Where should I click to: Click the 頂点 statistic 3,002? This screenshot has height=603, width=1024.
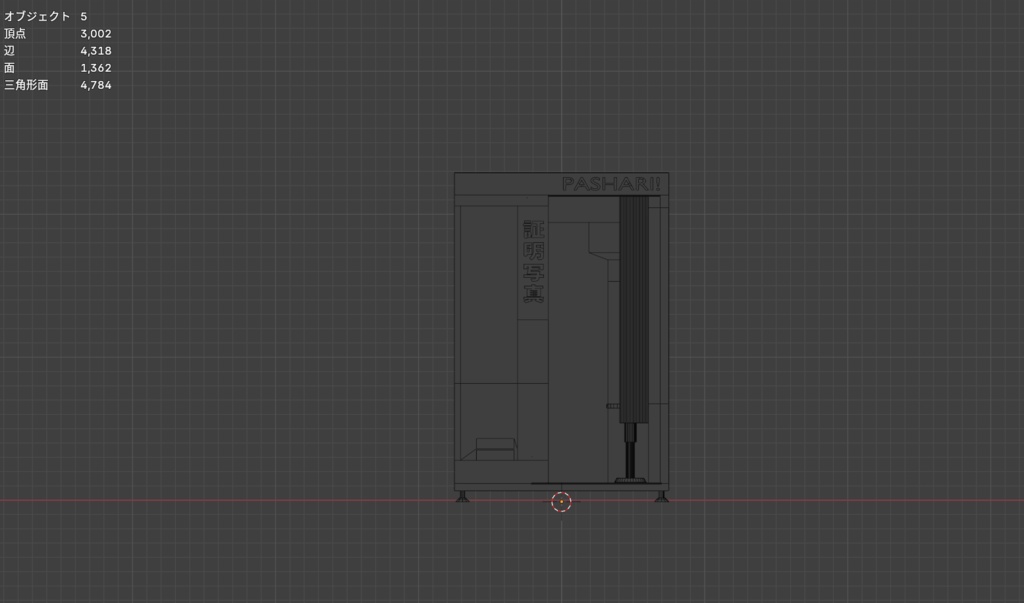(x=96, y=33)
